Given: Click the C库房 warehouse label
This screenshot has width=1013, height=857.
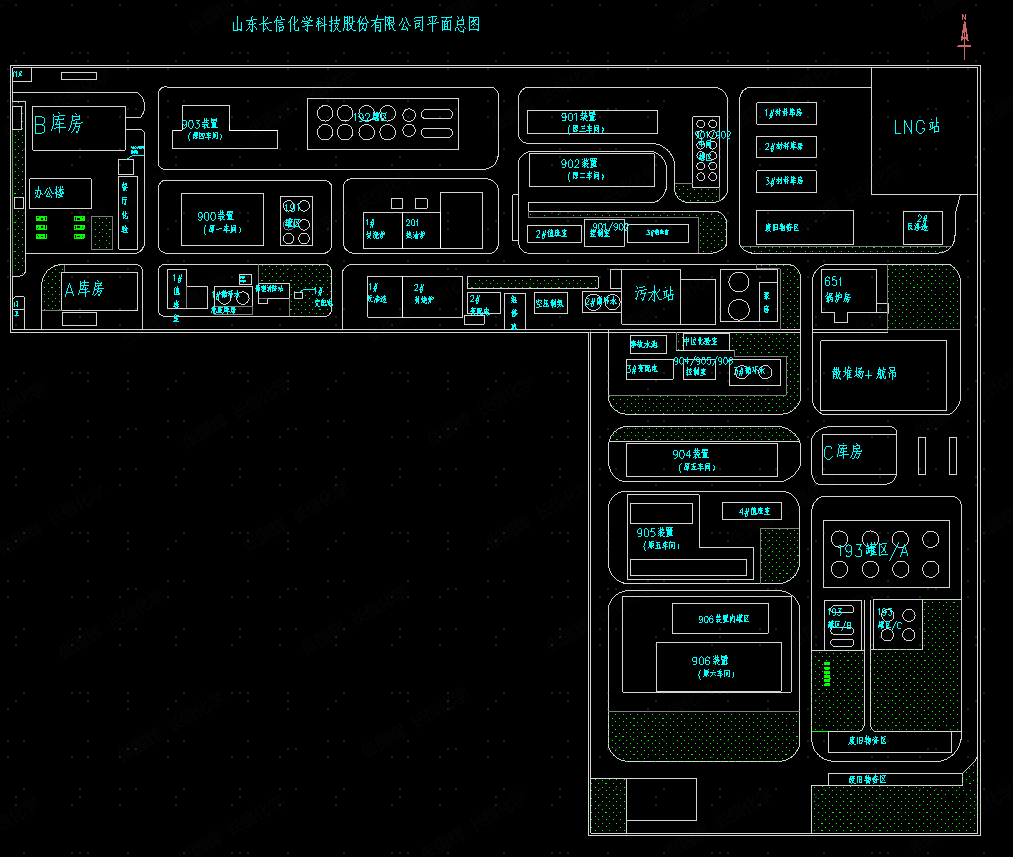Looking at the screenshot, I should pyautogui.click(x=842, y=452).
